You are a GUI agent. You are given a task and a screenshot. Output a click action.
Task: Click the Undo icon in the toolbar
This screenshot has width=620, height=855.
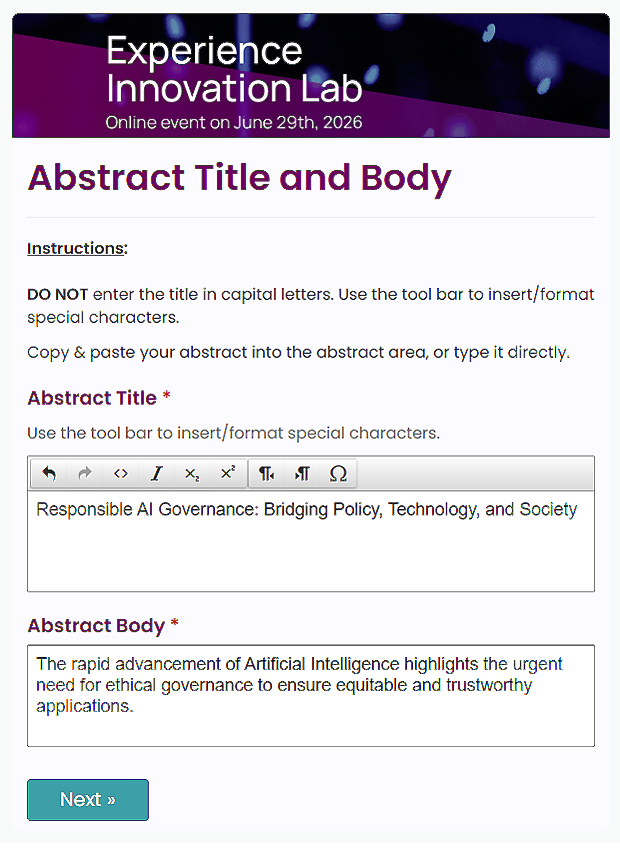[48, 473]
